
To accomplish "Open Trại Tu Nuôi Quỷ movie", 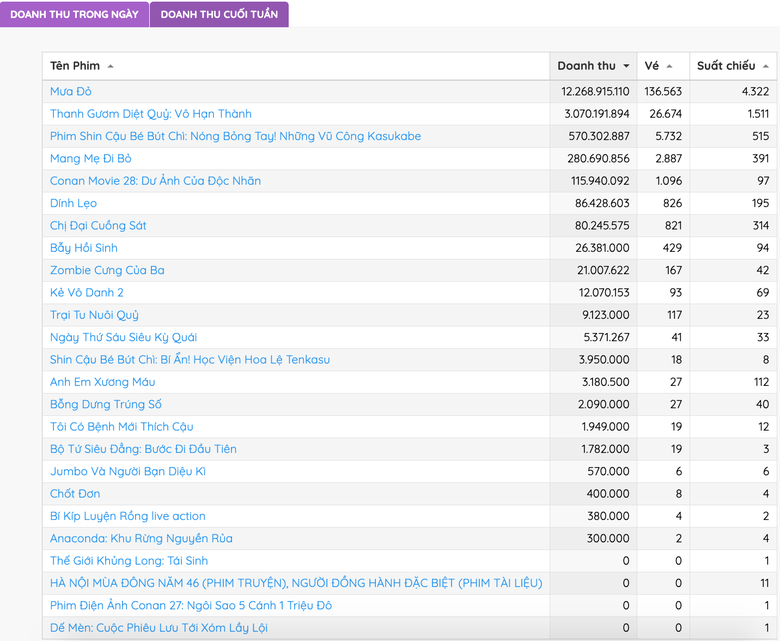I will click(94, 315).
